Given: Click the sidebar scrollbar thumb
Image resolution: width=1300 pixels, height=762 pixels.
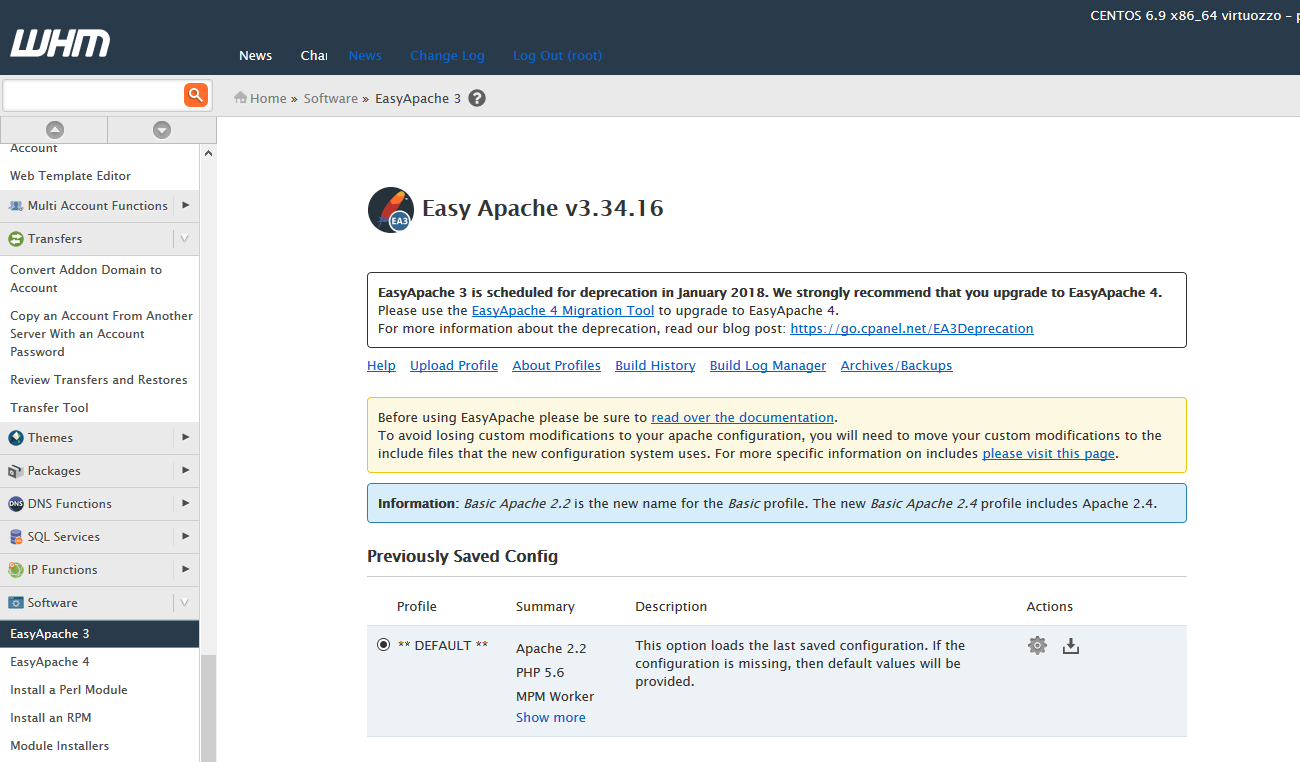Looking at the screenshot, I should 208,708.
